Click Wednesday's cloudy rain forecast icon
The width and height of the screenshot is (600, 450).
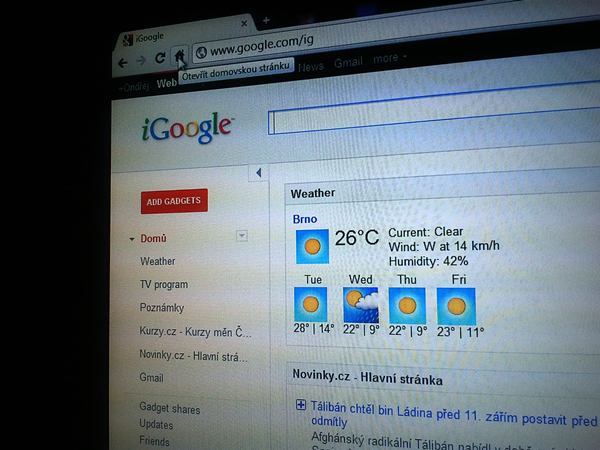360,305
